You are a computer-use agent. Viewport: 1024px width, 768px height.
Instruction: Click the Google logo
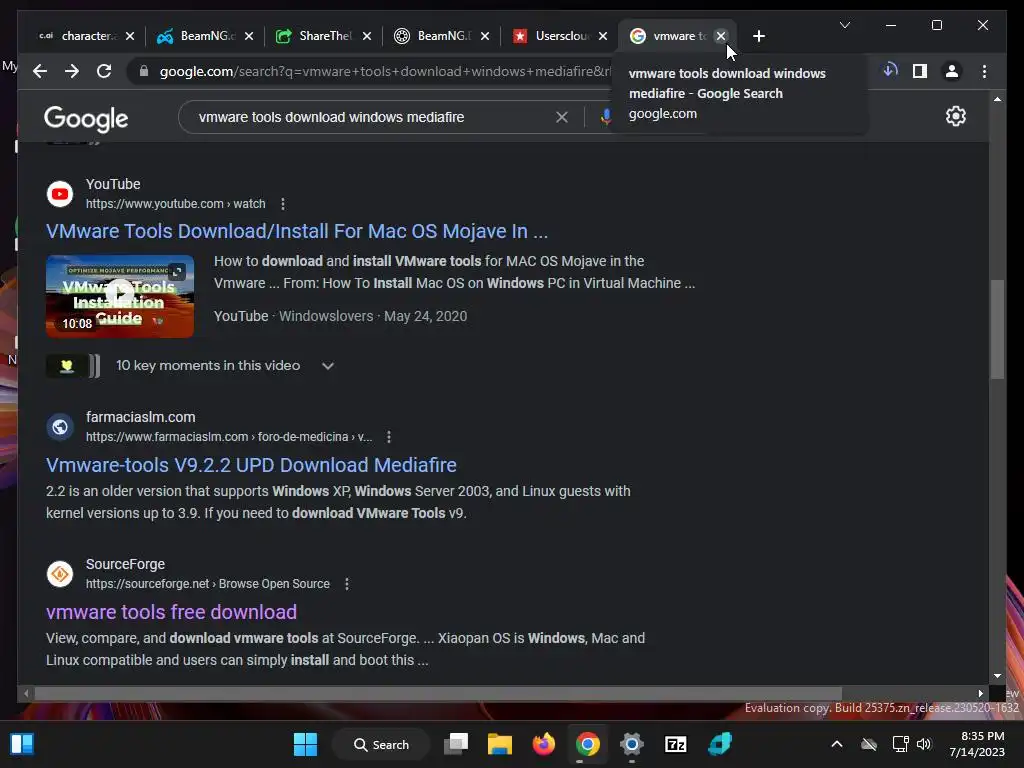(x=86, y=118)
